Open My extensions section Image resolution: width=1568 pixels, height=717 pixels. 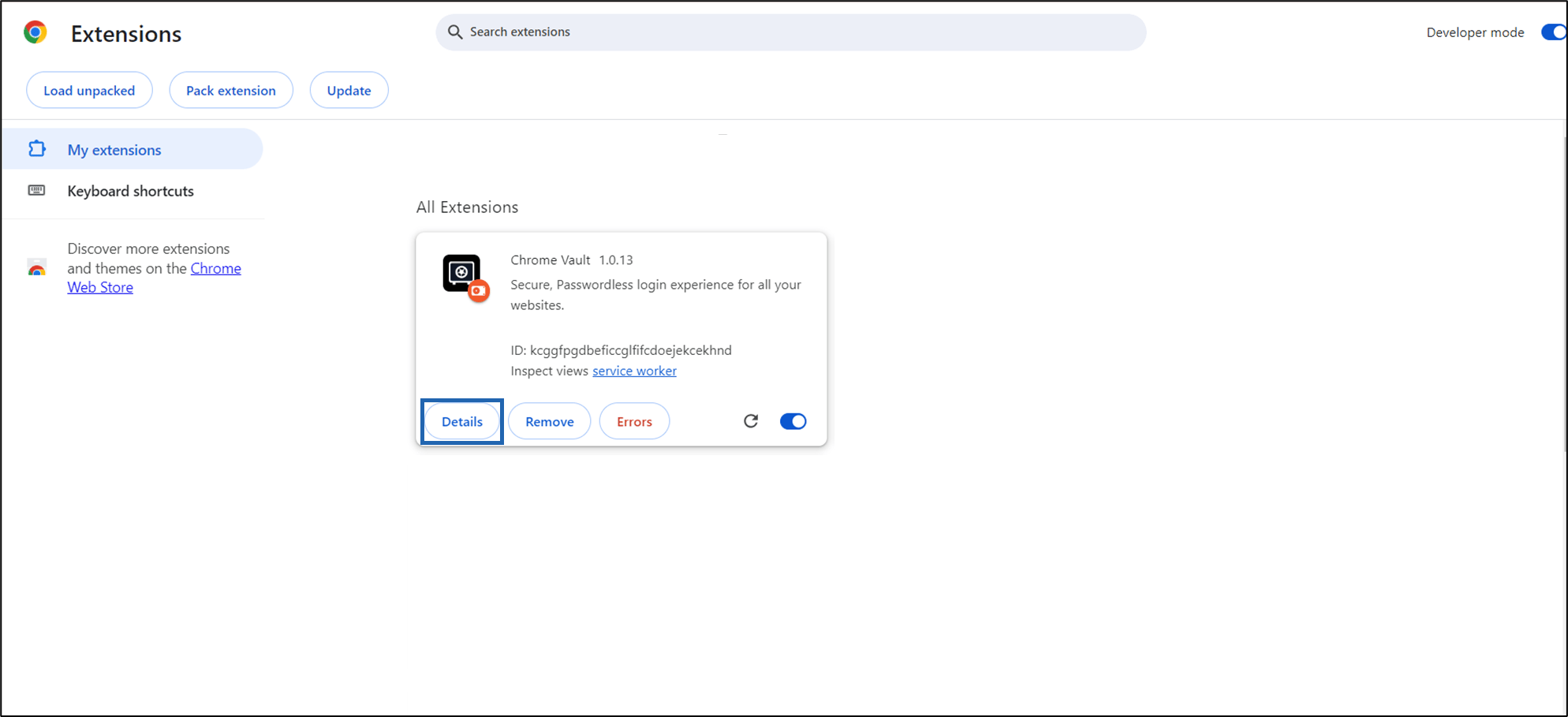coord(133,149)
